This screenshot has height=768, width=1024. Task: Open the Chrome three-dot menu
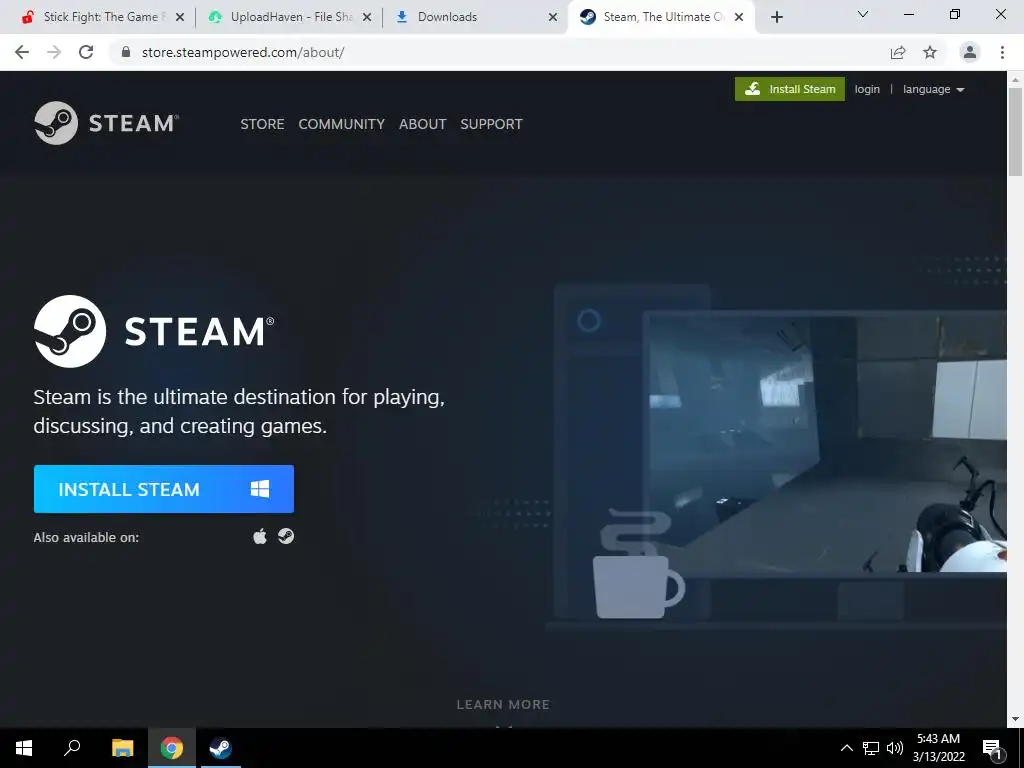tap(1002, 52)
